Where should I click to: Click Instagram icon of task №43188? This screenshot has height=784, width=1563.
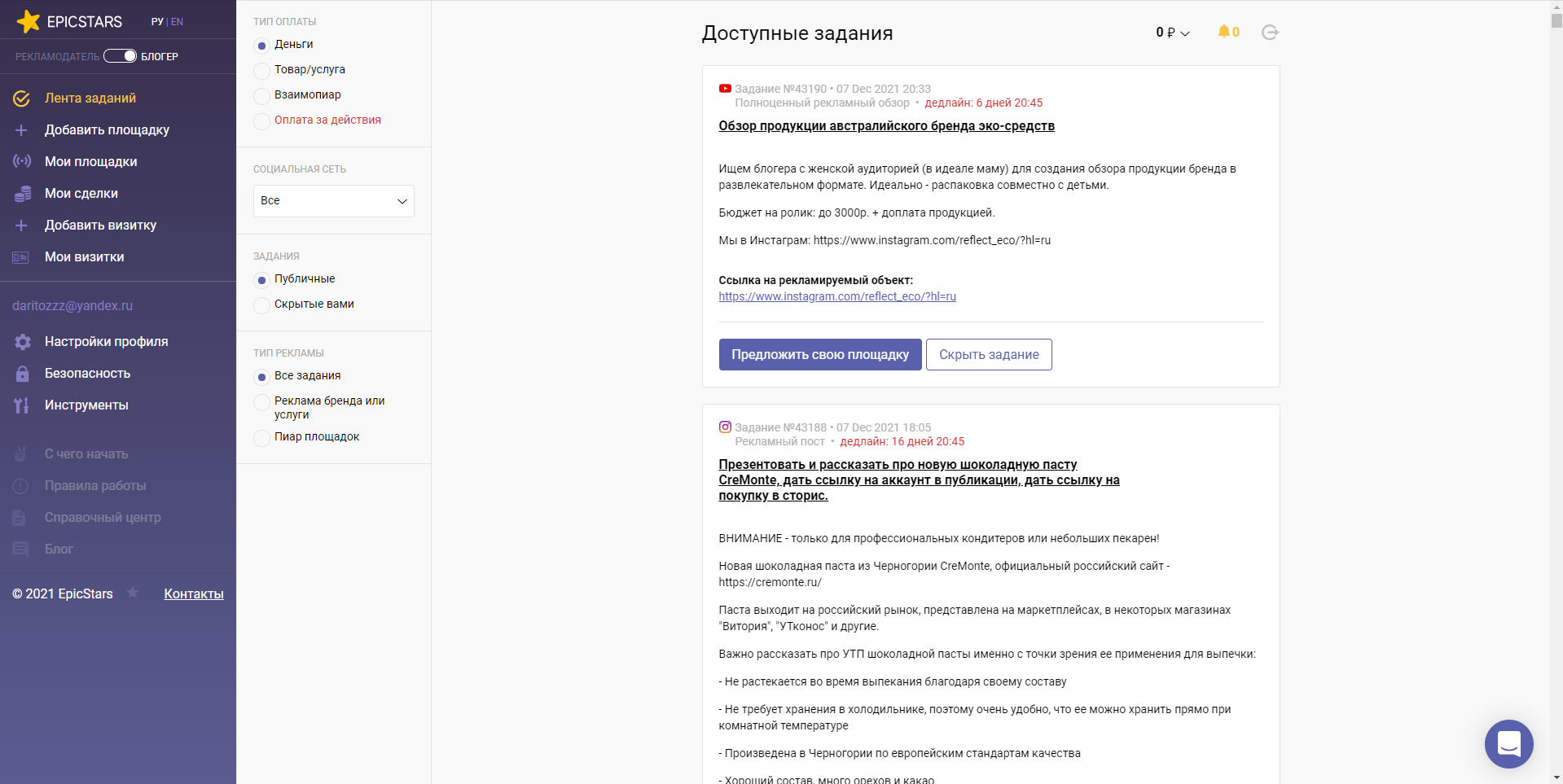(x=725, y=427)
